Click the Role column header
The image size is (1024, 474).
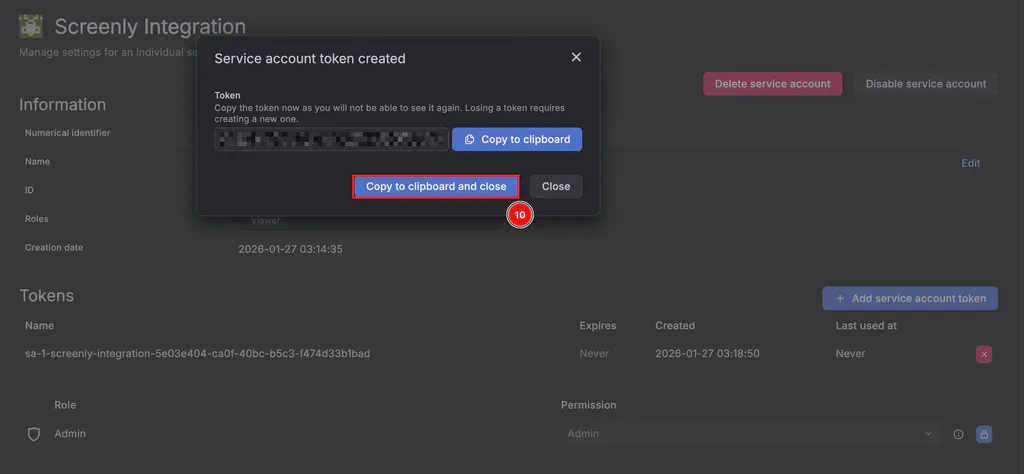pyautogui.click(x=65, y=405)
